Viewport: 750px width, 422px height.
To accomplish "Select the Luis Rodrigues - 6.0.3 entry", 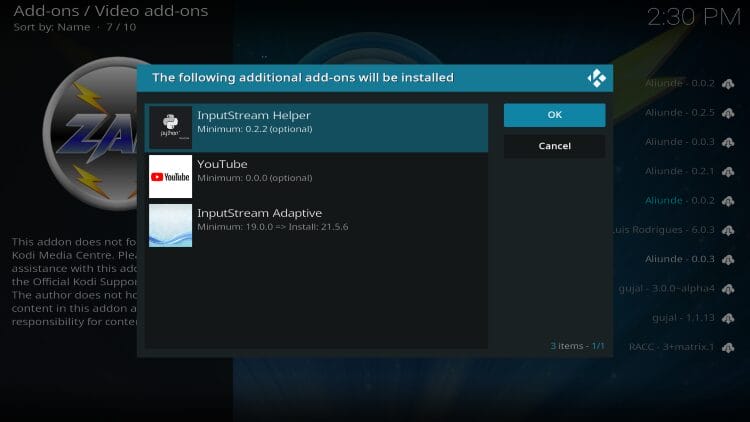I will click(x=665, y=230).
